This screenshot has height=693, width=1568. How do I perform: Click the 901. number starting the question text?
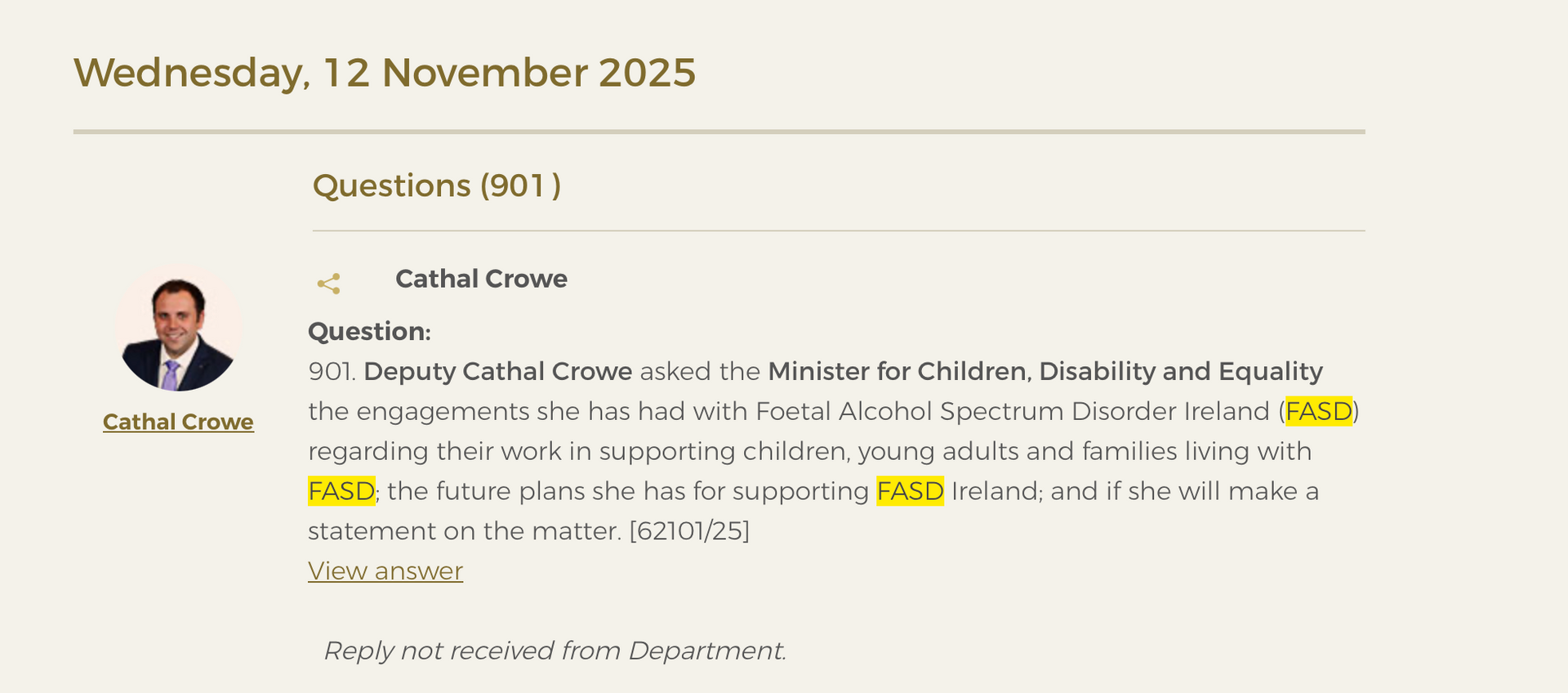[x=332, y=371]
